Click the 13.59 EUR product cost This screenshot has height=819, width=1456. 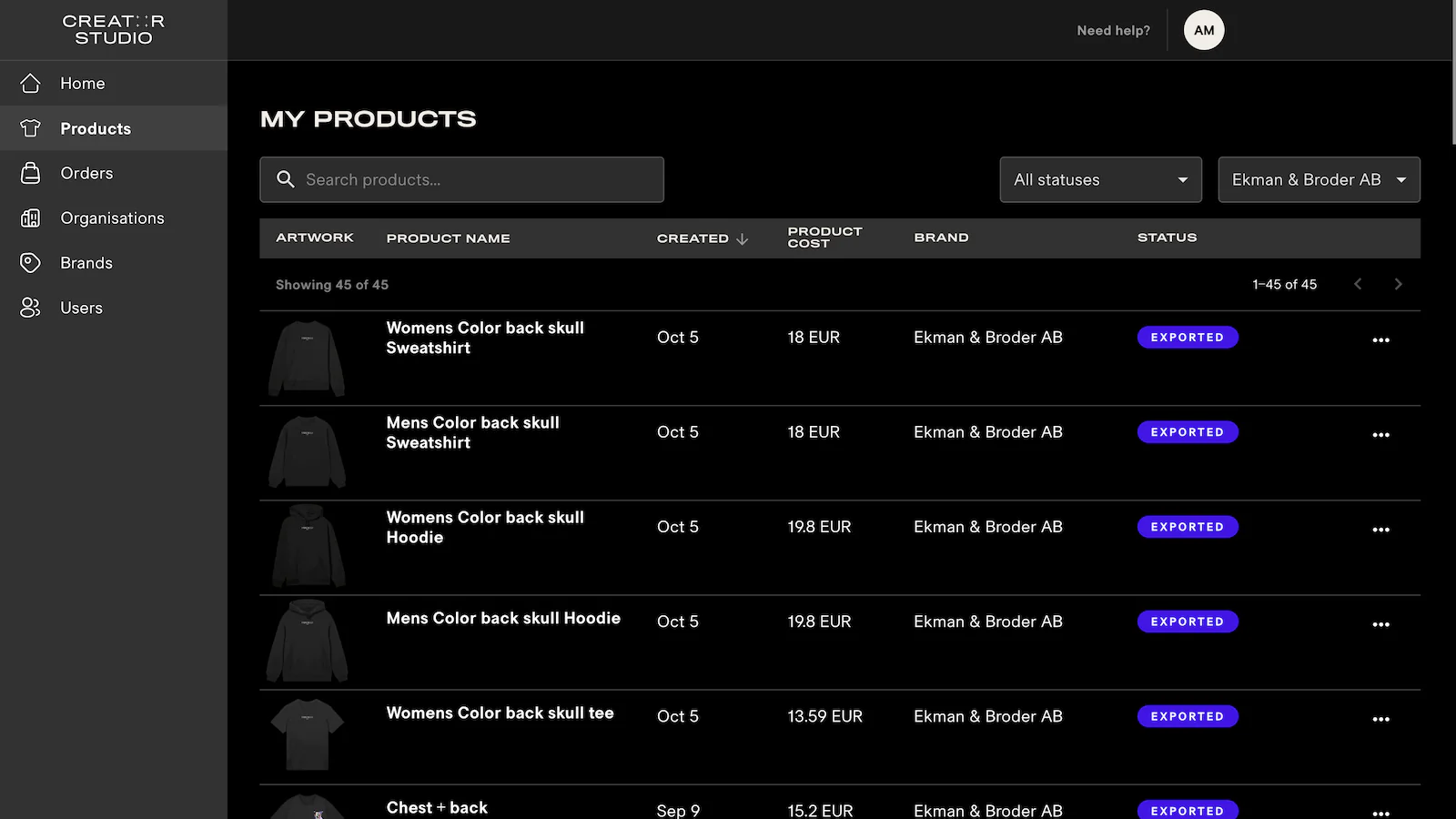(x=824, y=716)
